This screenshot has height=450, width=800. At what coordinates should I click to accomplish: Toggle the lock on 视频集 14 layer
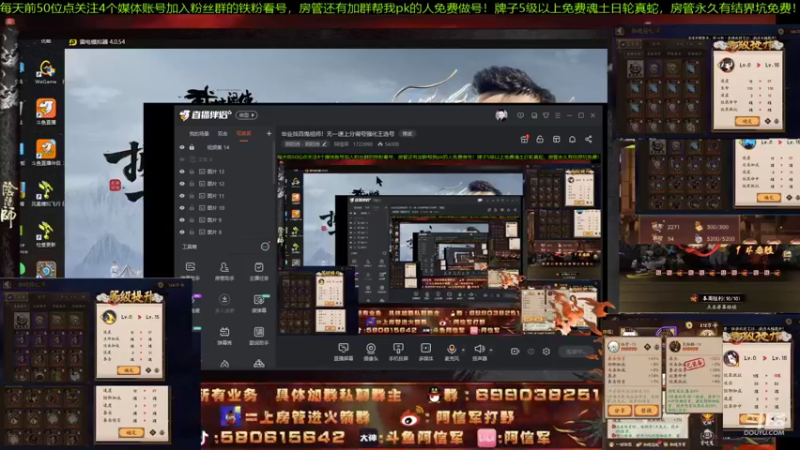pyautogui.click(x=192, y=147)
